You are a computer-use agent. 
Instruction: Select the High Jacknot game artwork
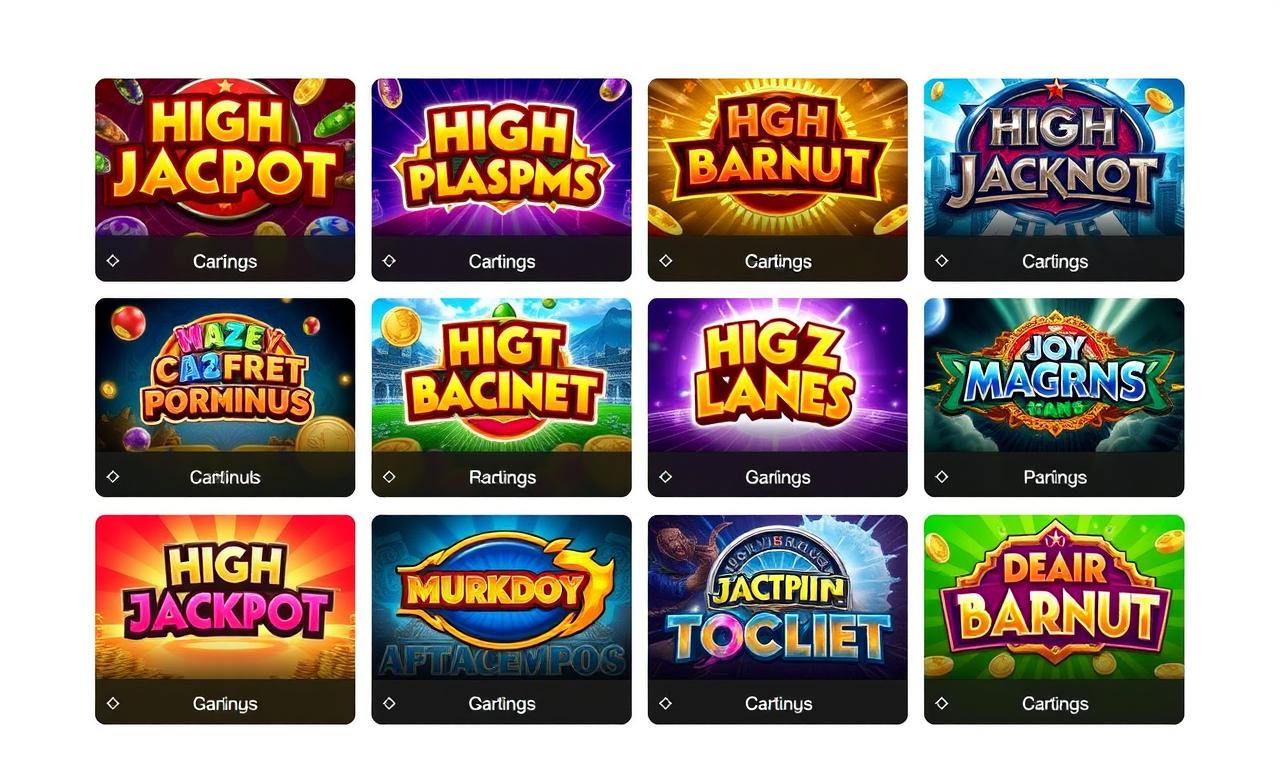pyautogui.click(x=1054, y=159)
